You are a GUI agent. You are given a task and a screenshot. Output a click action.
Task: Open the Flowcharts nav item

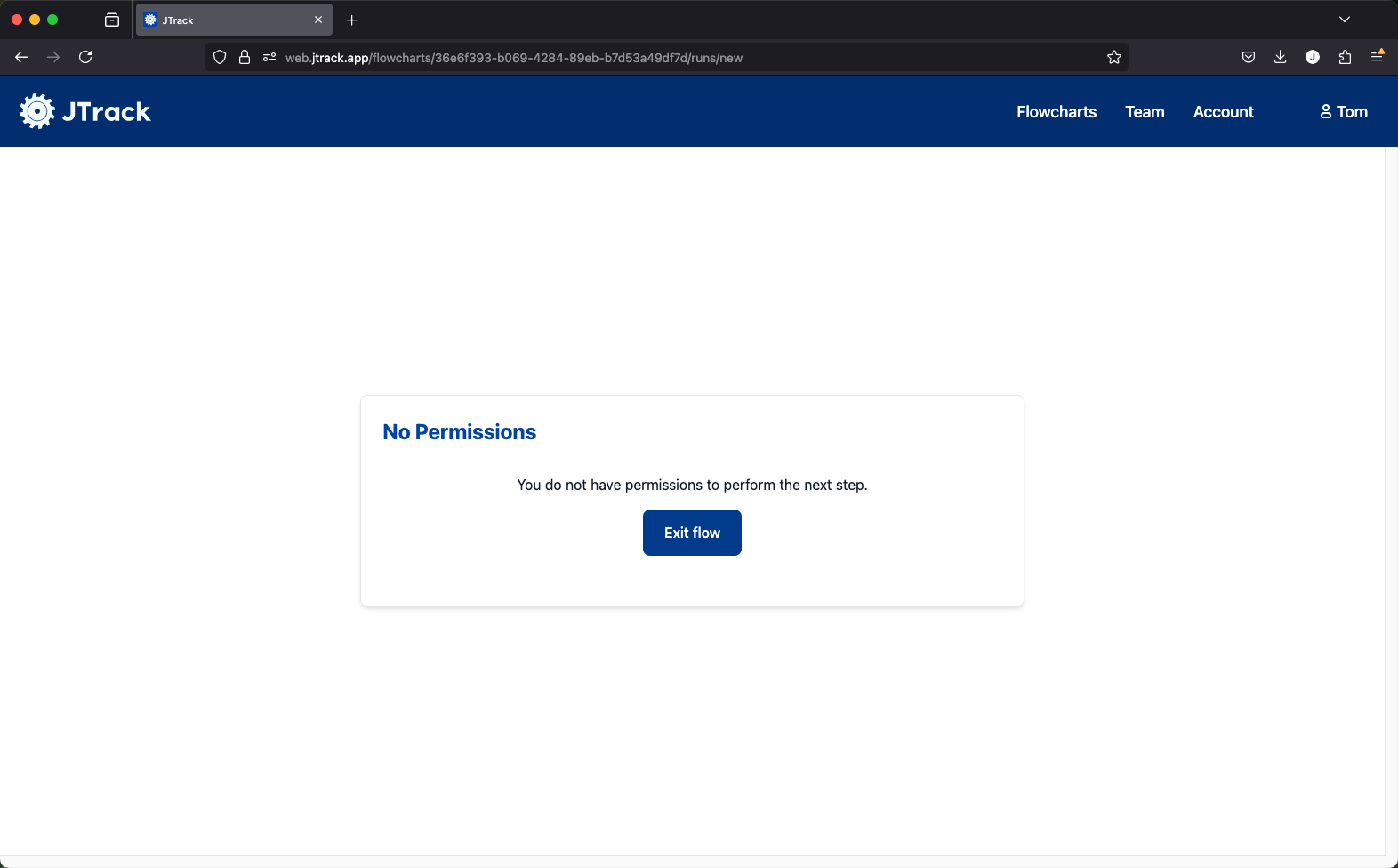click(x=1057, y=112)
